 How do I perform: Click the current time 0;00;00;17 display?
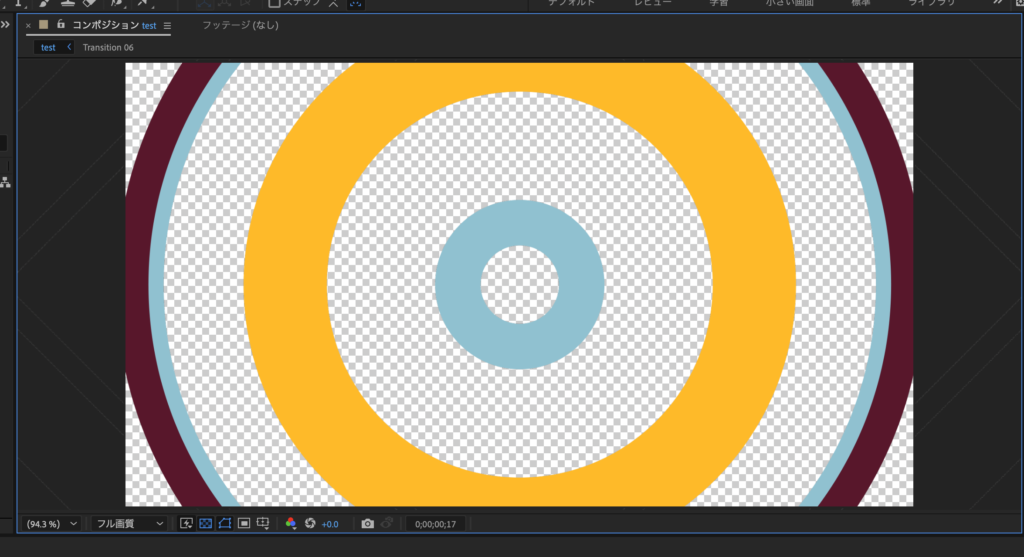coord(435,523)
